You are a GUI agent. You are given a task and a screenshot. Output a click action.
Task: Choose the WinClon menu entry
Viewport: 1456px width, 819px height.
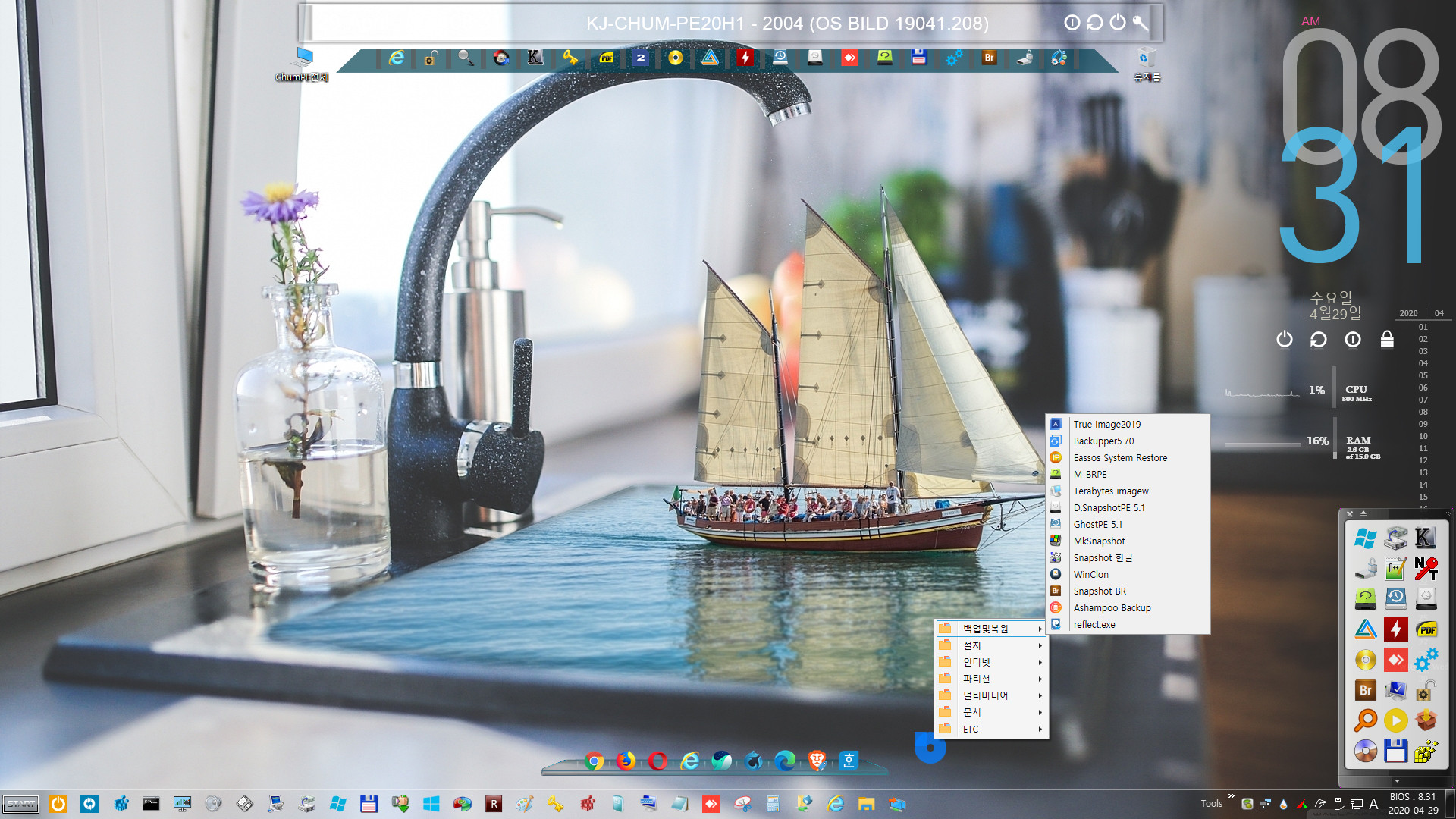tap(1128, 575)
